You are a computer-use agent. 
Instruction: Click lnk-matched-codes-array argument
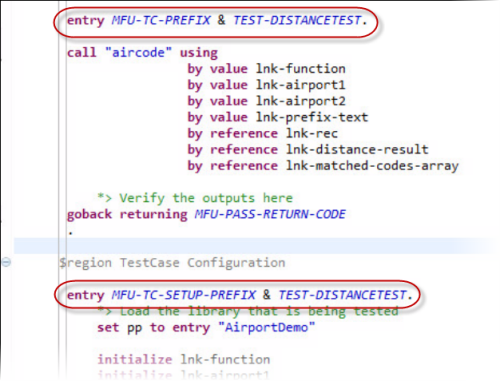[x=372, y=166]
